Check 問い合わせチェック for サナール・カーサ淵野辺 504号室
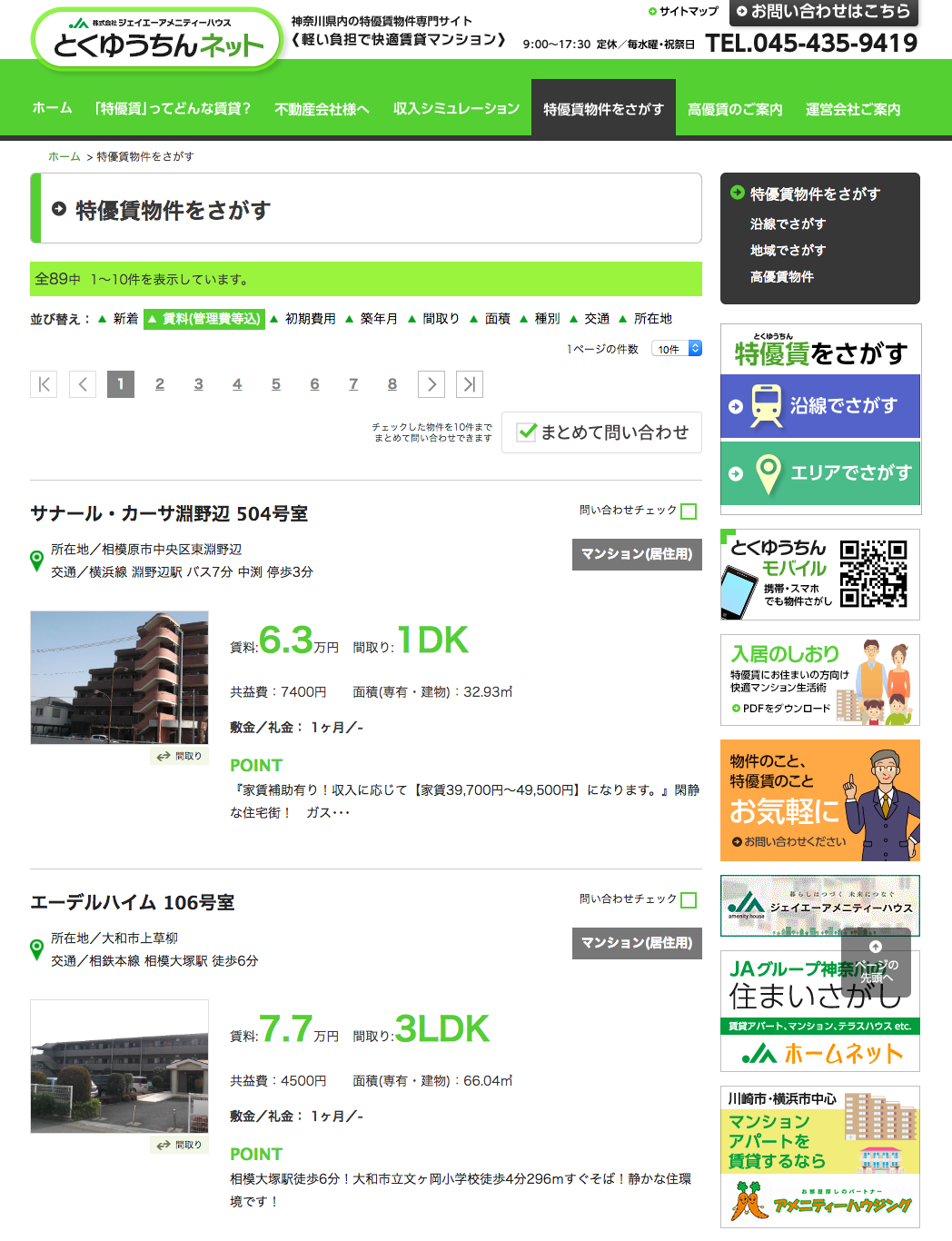Screen dimensions: 952x1241 pyautogui.click(x=689, y=511)
